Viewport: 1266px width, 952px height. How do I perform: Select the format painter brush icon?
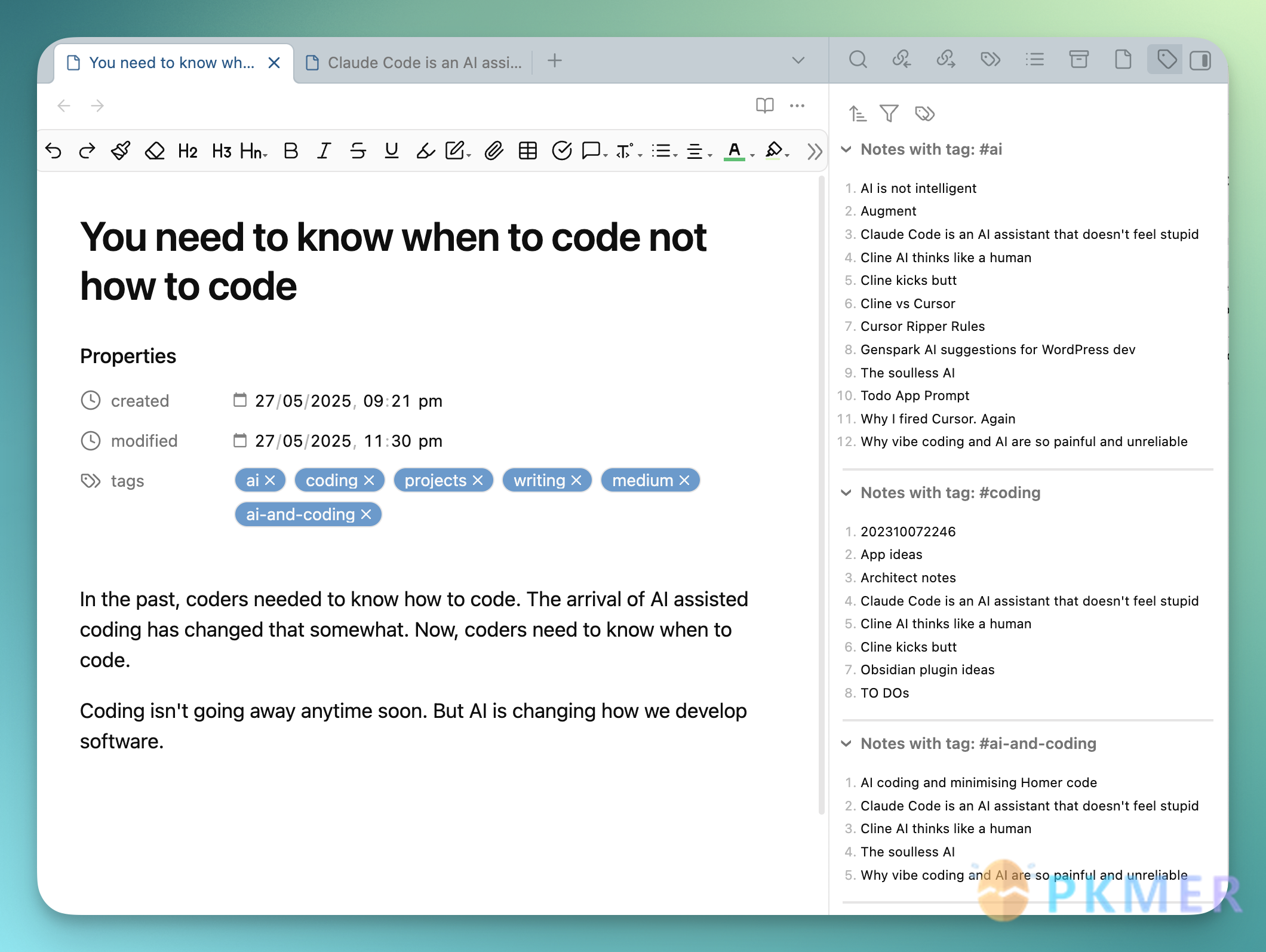121,151
